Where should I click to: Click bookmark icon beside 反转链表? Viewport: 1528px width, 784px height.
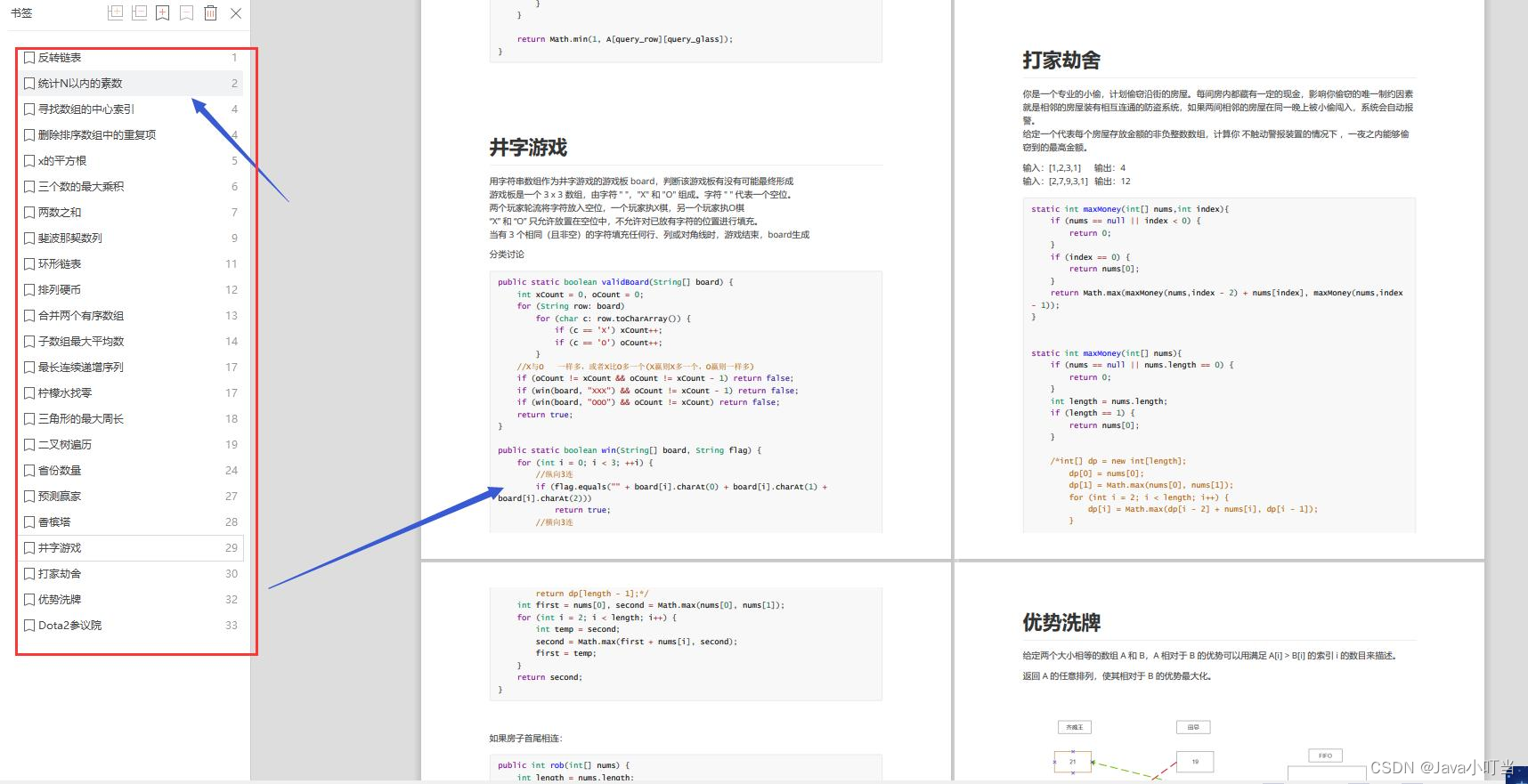pyautogui.click(x=29, y=58)
